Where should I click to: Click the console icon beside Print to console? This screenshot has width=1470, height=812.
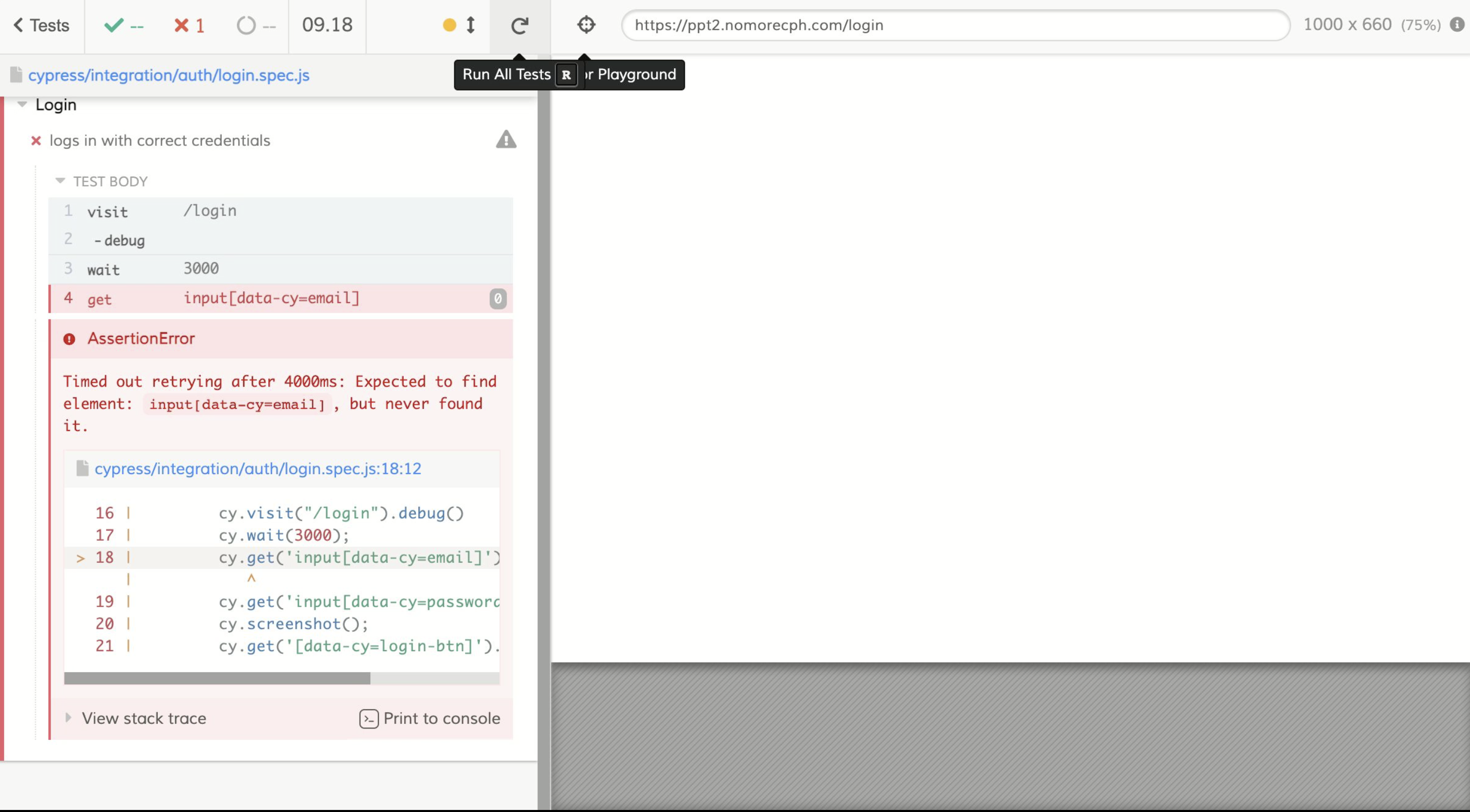click(x=369, y=718)
